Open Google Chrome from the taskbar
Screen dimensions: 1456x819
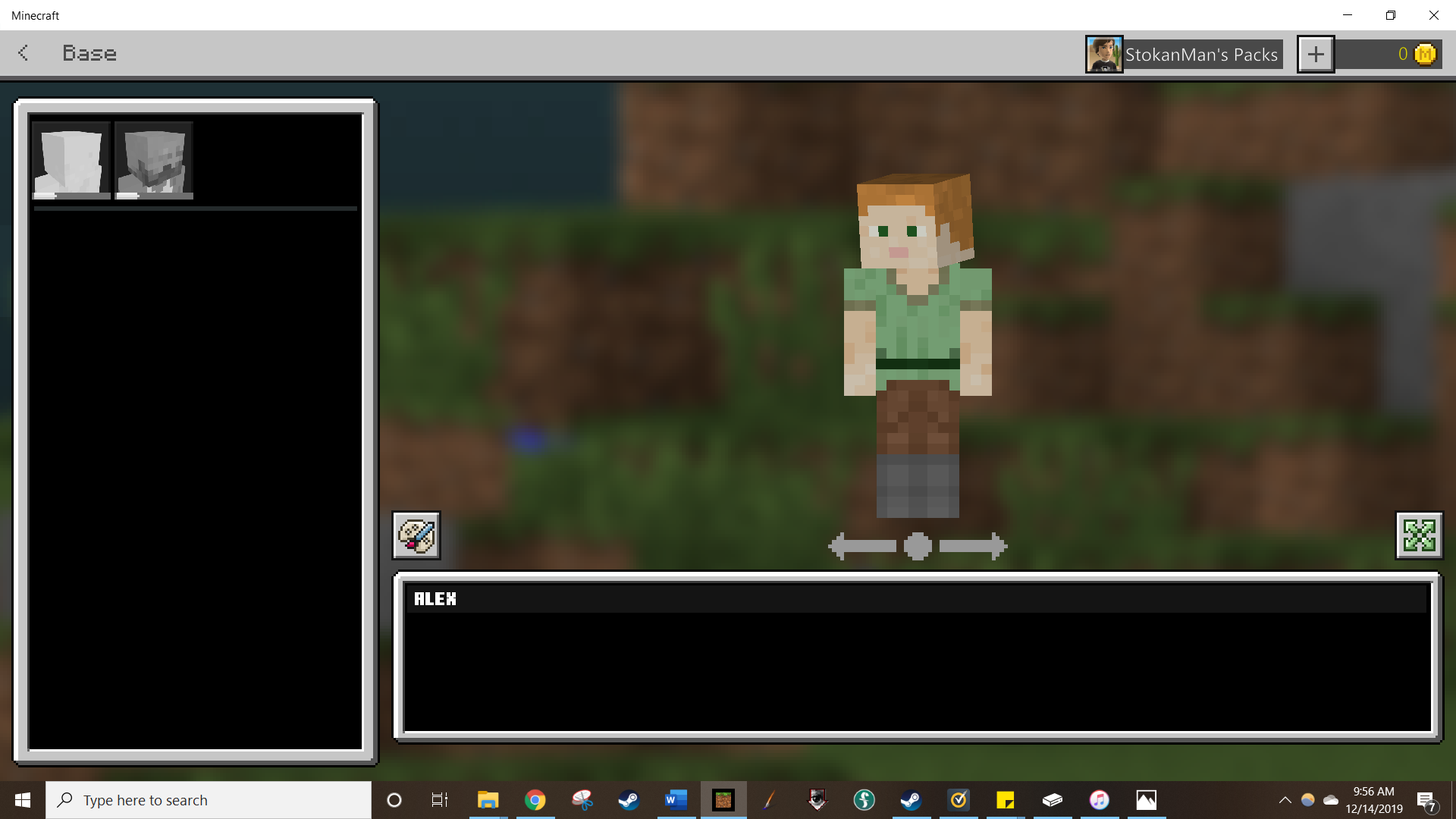535,800
